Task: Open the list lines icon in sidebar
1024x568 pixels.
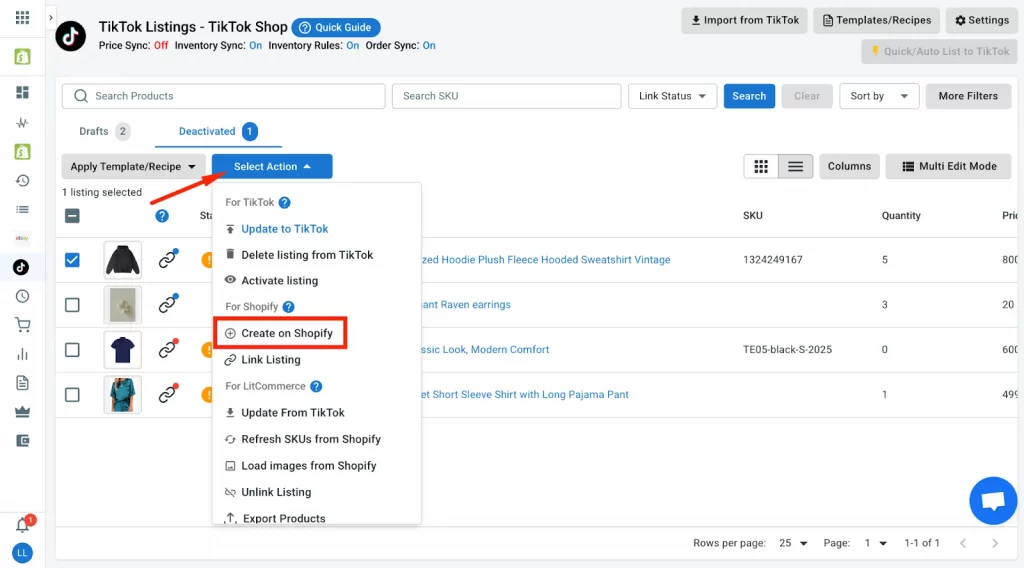Action: pos(22,210)
